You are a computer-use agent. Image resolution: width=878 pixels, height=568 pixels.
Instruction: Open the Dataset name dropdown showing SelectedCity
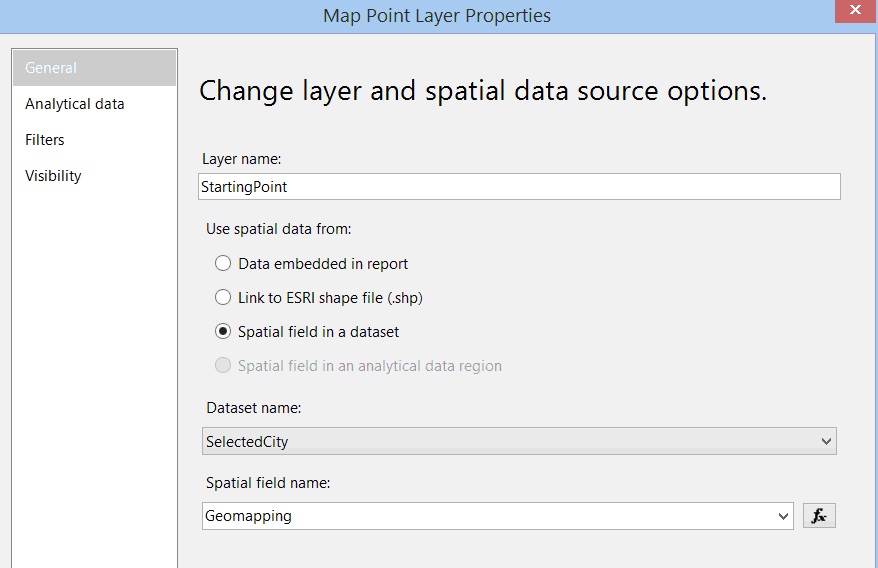click(x=519, y=441)
